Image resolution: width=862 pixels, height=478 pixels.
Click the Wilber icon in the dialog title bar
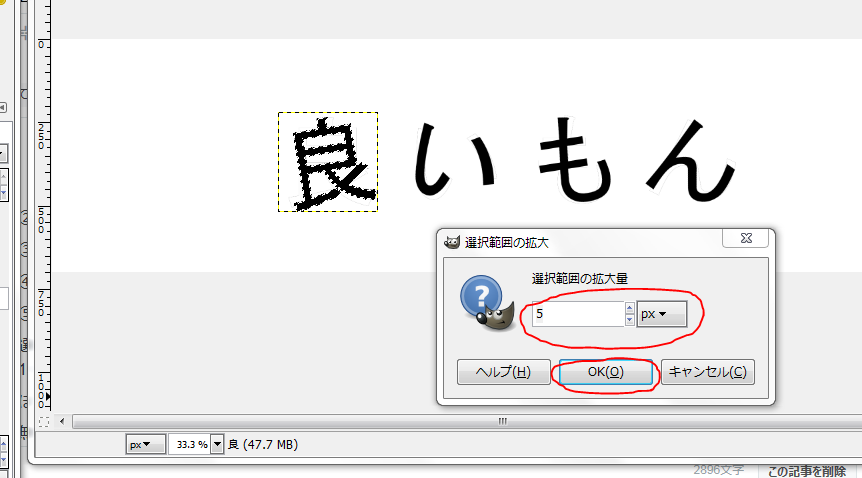(452, 243)
